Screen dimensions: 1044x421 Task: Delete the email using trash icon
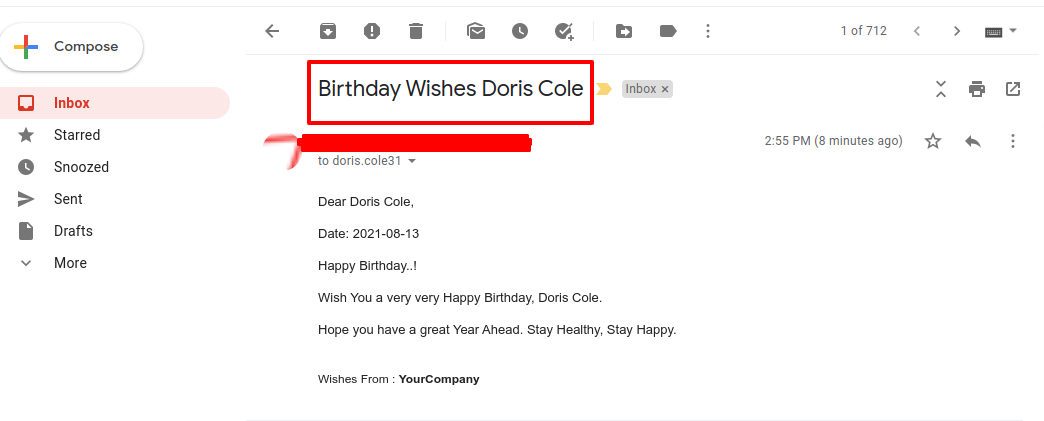point(415,31)
